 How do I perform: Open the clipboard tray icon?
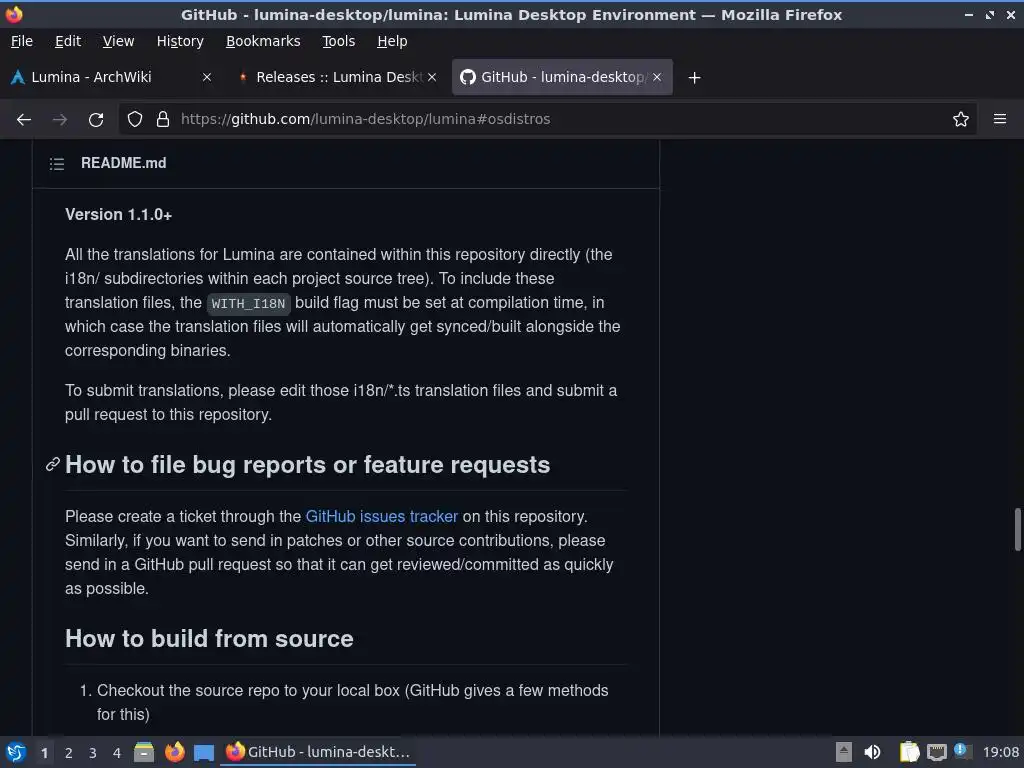pos(909,752)
